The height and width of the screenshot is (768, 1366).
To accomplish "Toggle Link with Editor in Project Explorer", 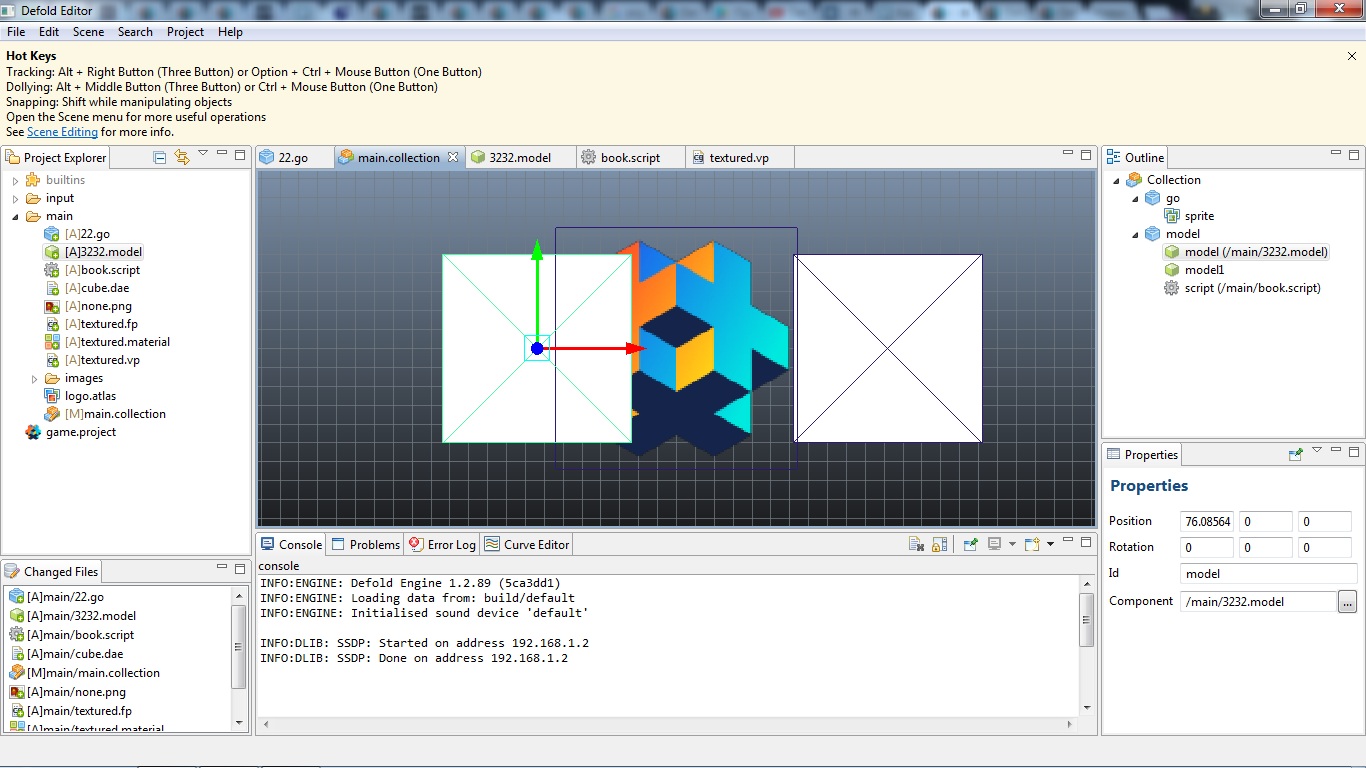I will [x=182, y=157].
